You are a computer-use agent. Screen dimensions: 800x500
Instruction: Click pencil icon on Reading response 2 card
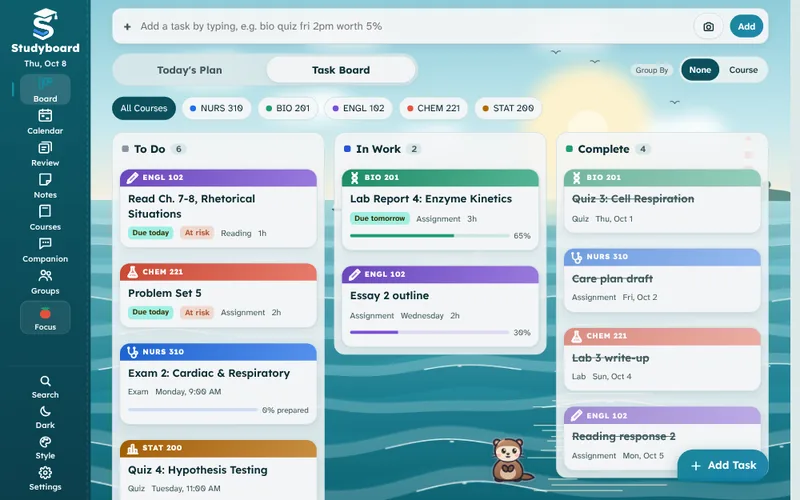click(577, 415)
